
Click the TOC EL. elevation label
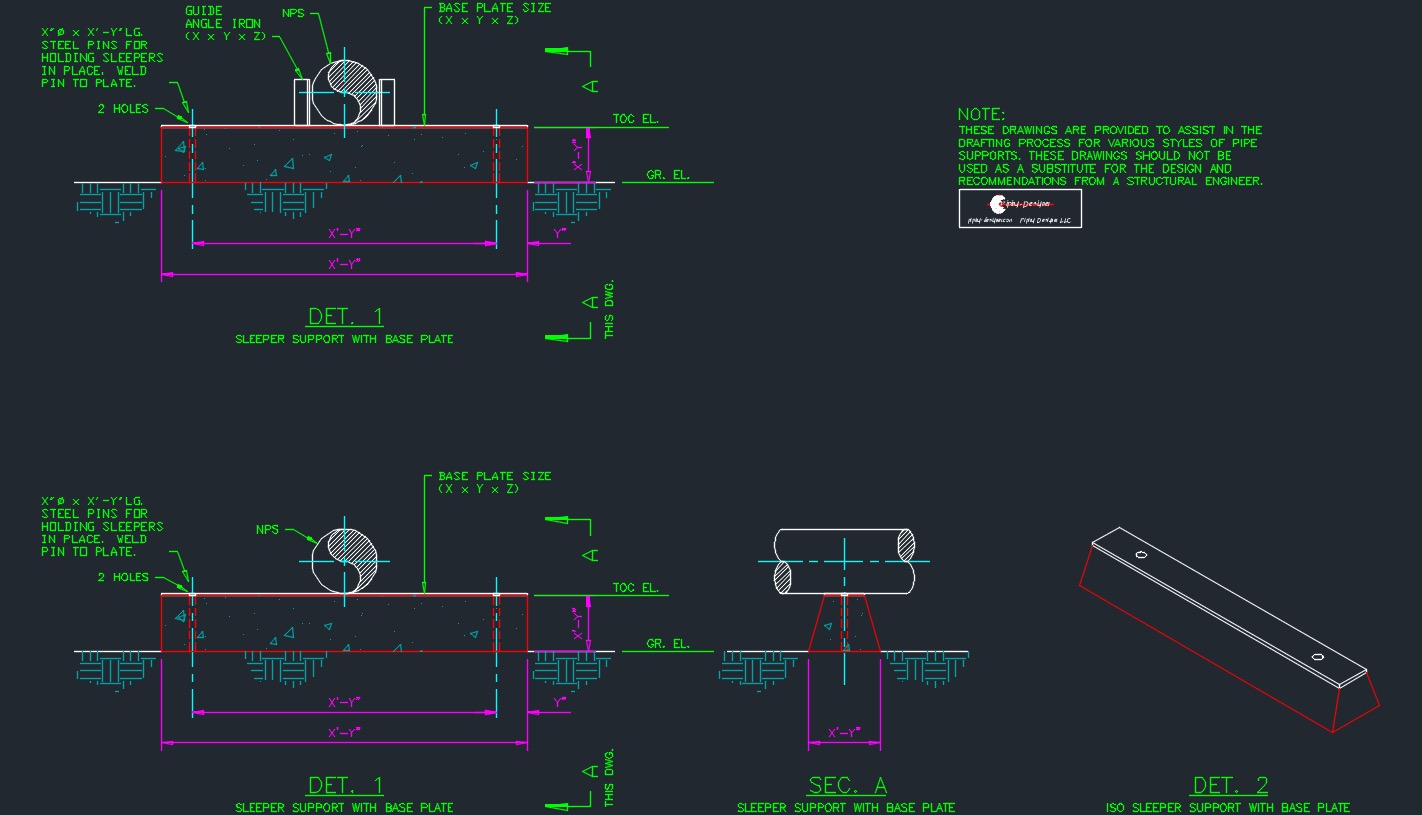point(638,118)
